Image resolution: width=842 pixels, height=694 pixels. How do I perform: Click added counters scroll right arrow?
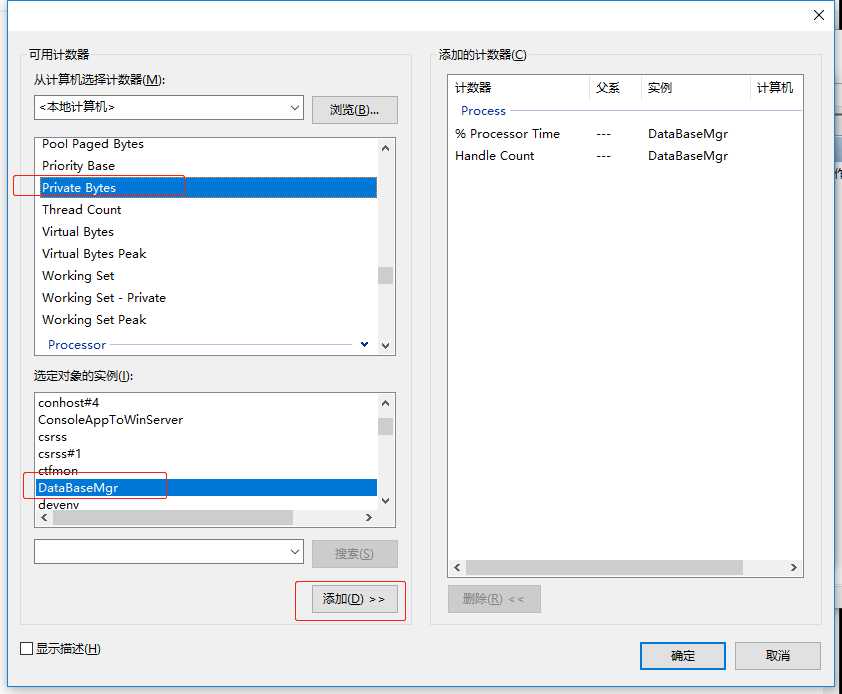coord(794,568)
